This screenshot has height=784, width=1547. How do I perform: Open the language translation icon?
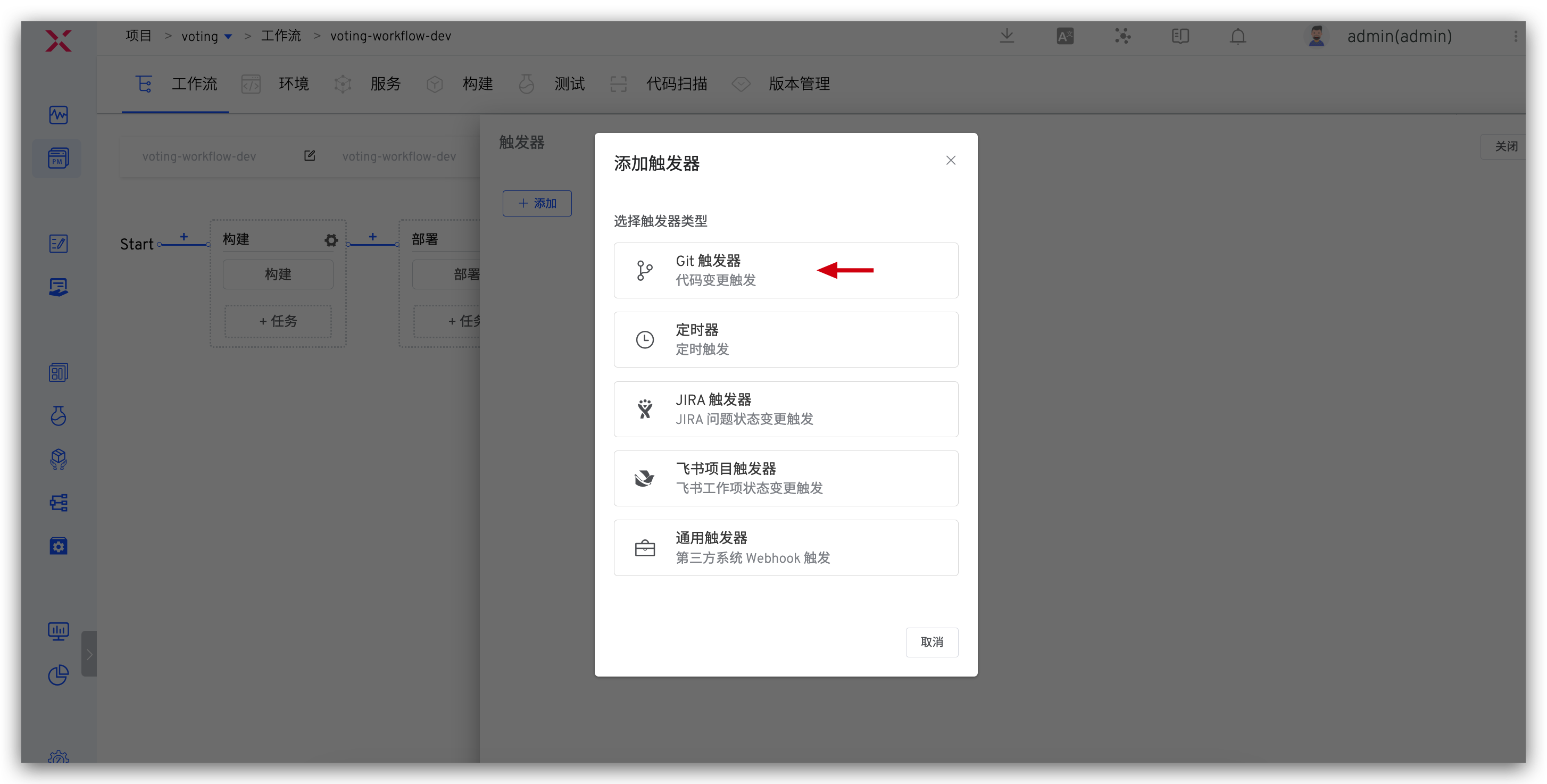(1065, 37)
